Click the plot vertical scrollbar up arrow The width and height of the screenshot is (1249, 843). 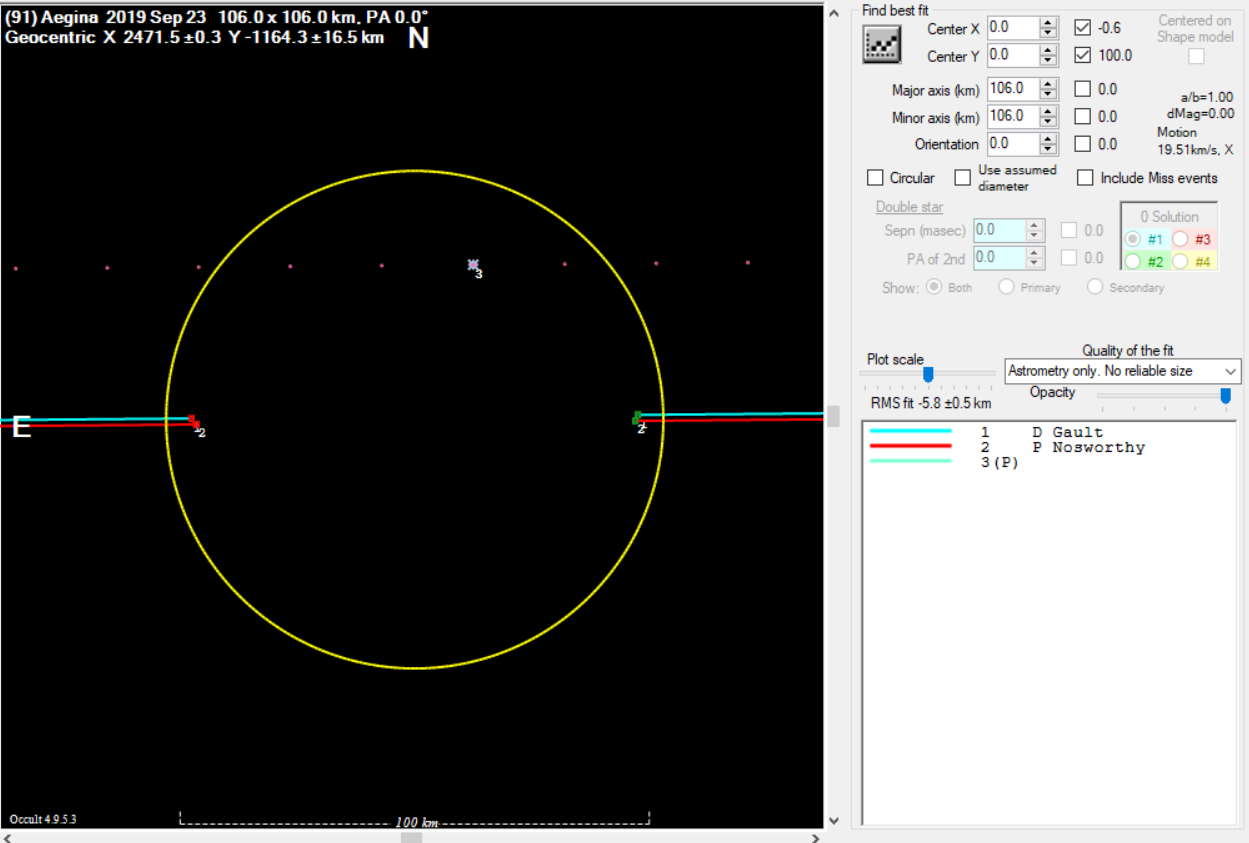[834, 11]
